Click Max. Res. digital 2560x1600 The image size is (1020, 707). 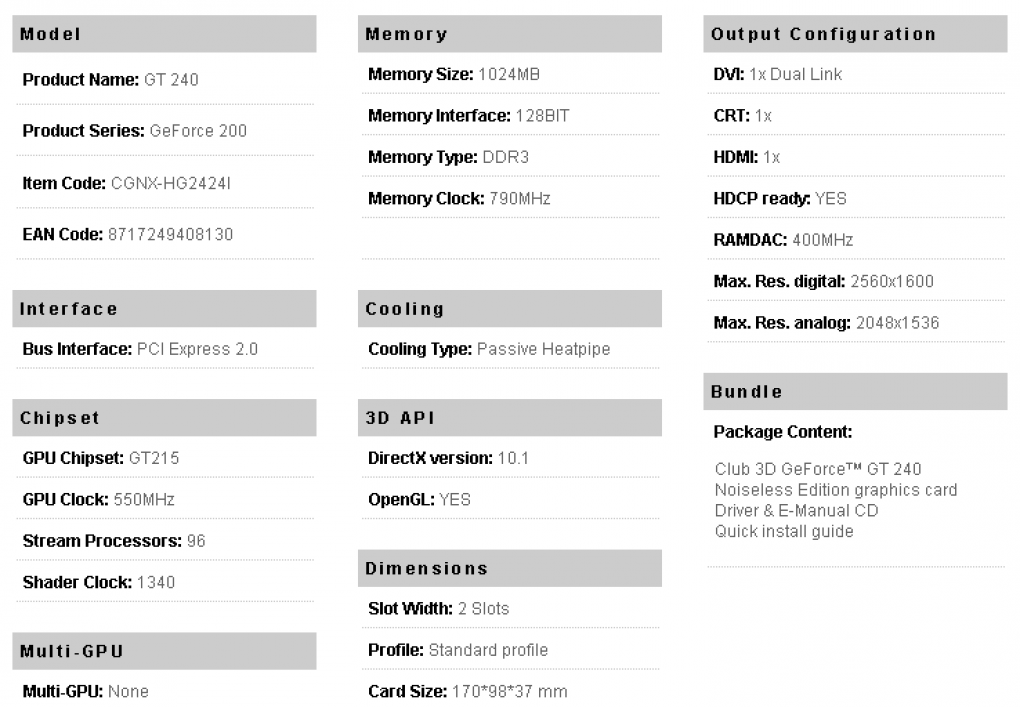point(824,282)
